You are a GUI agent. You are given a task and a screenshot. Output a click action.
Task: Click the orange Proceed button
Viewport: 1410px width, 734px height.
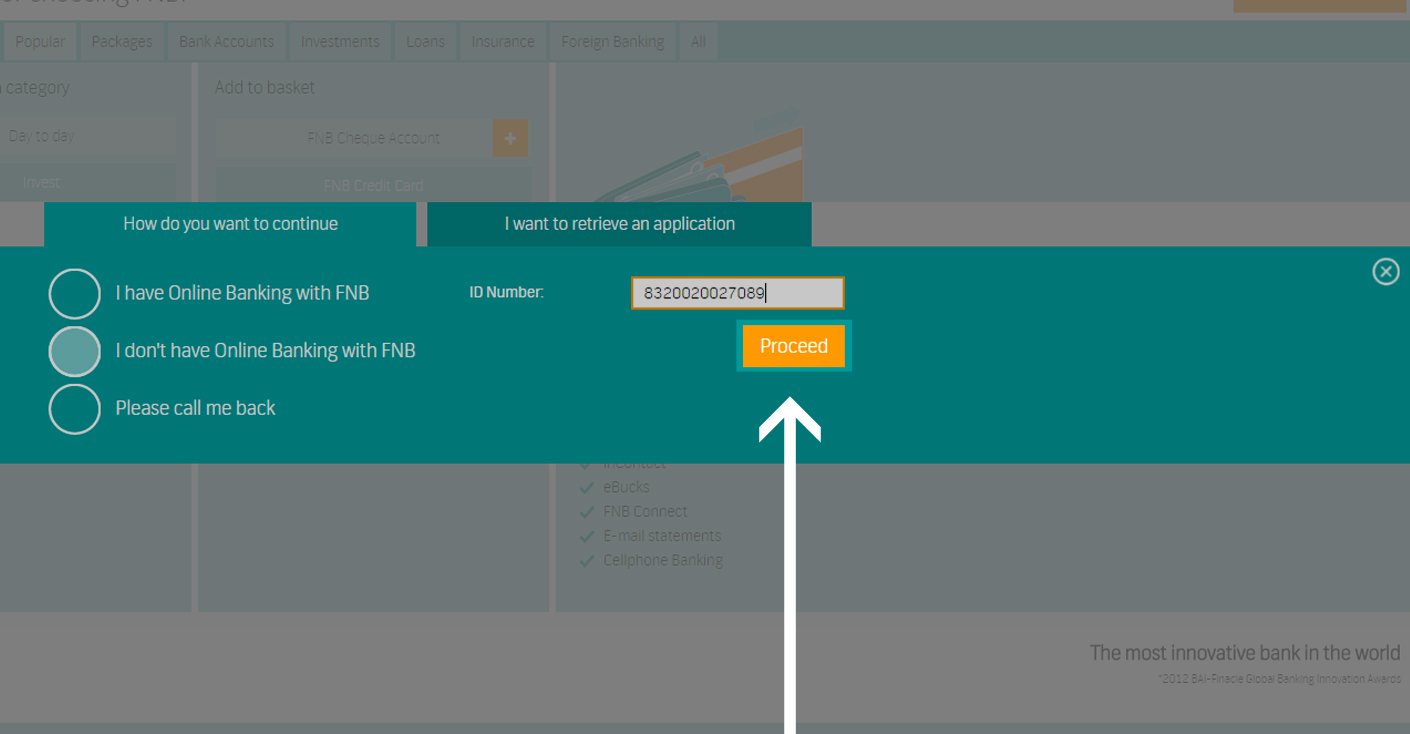(794, 346)
